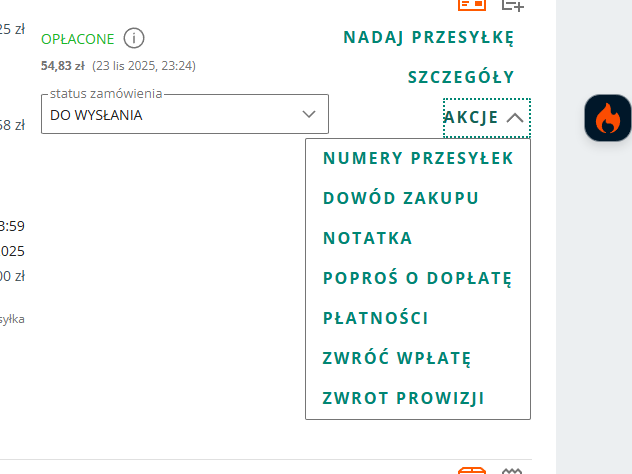
Task: Select NUMERY PRZESYŁEK from the menu
Action: click(x=418, y=158)
